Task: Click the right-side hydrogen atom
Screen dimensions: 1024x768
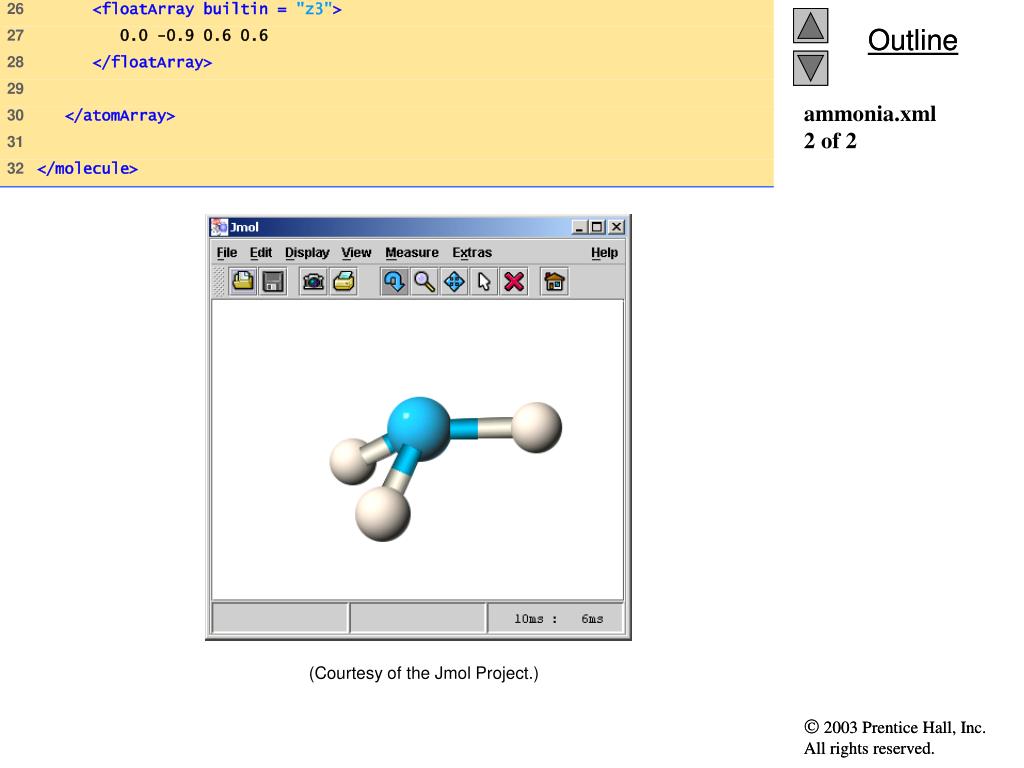Action: [536, 428]
